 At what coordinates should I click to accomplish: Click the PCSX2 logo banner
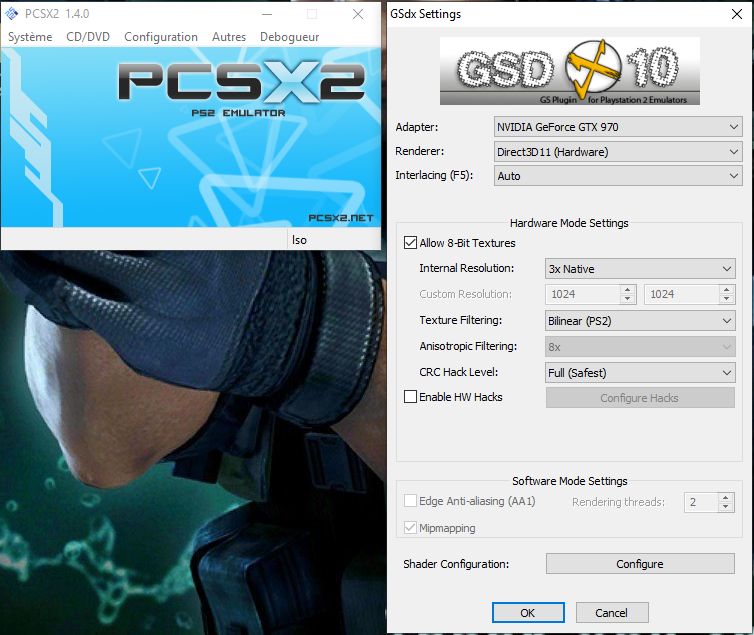point(191,137)
